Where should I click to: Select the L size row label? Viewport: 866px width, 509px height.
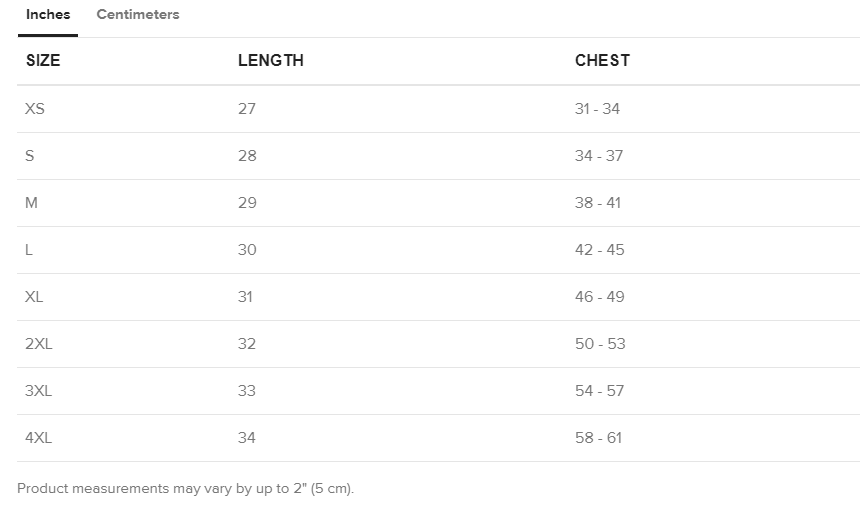(x=29, y=250)
